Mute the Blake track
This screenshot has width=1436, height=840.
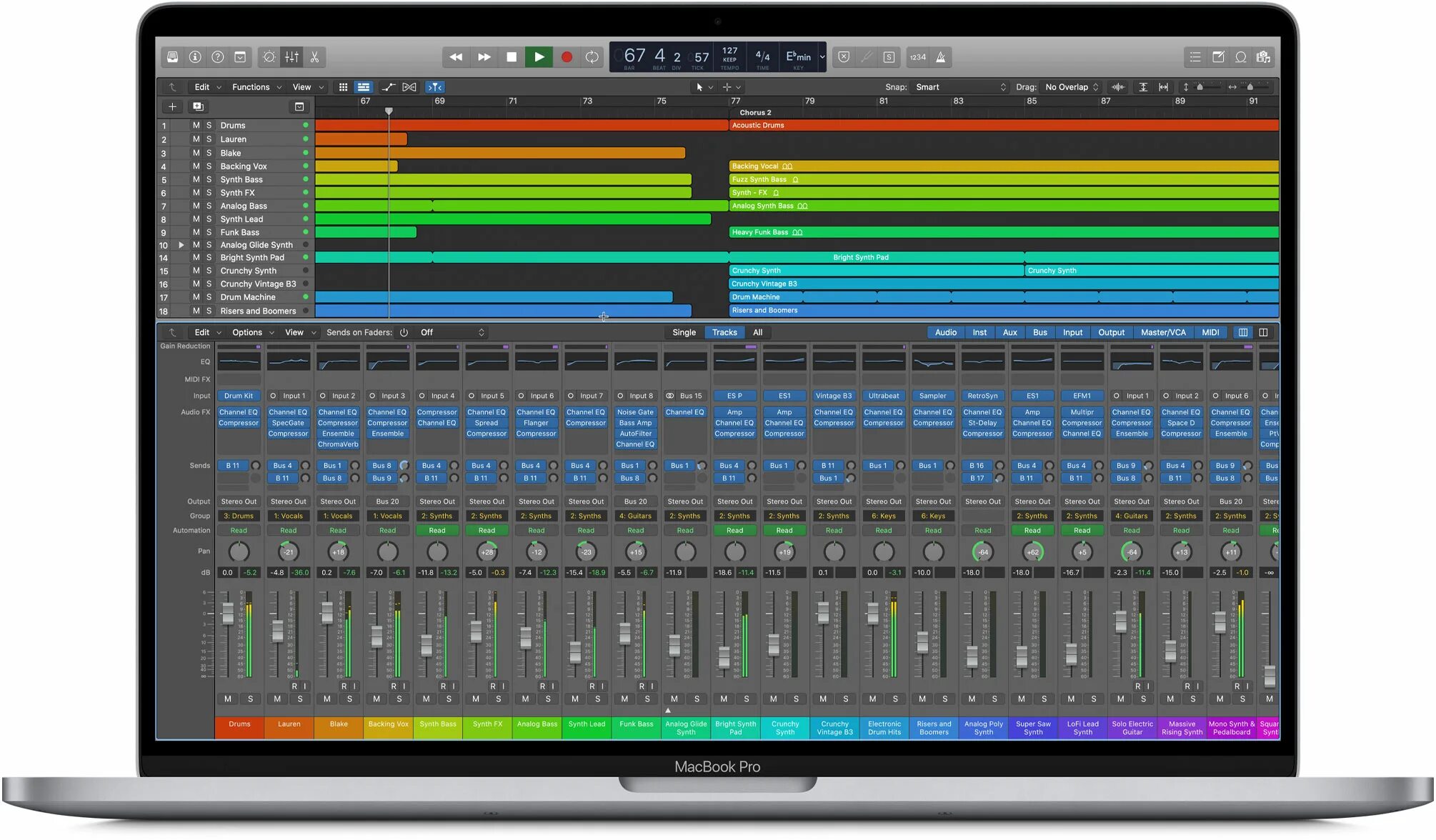[196, 153]
